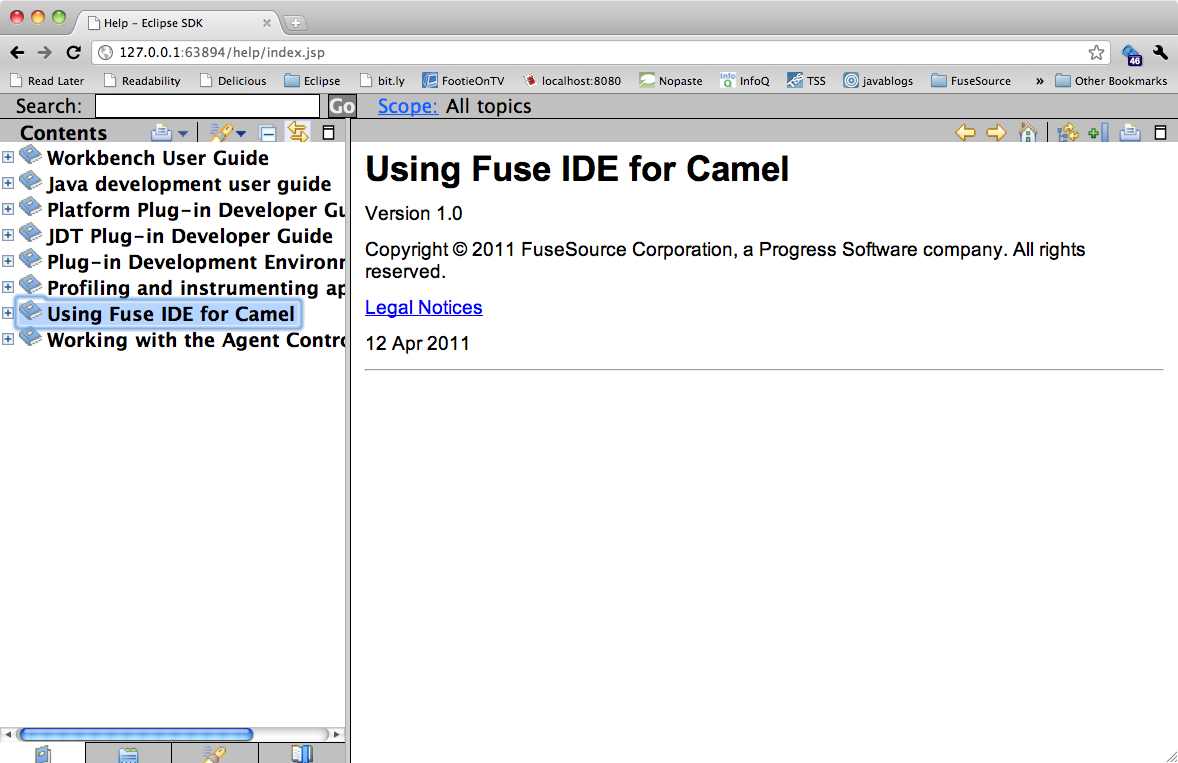This screenshot has height=763, width=1178.
Task: Maximize the Contents pane
Action: tap(328, 133)
